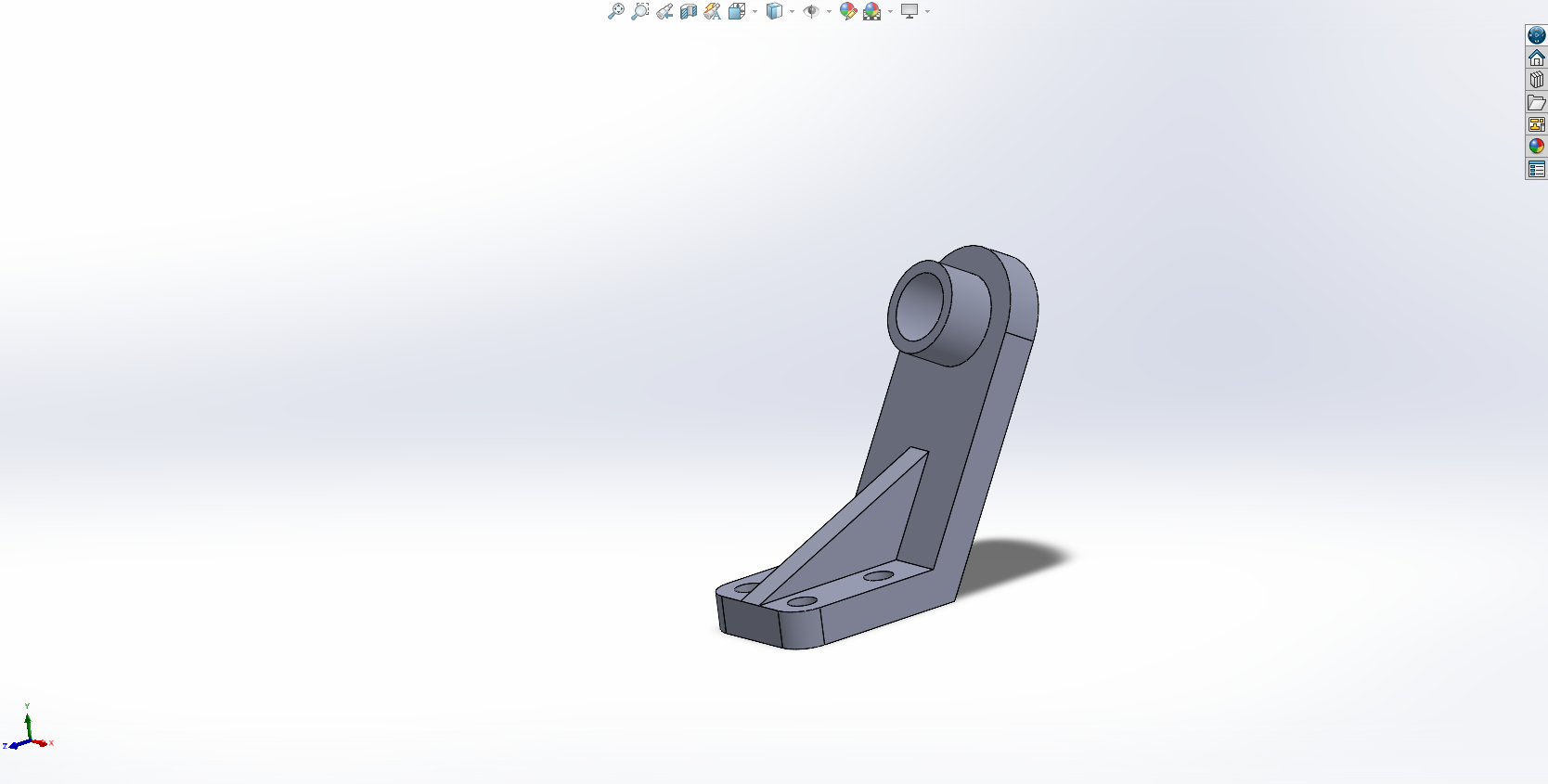Viewport: 1548px width, 784px height.
Task: Open the View Palette tab
Action: coord(1537,124)
